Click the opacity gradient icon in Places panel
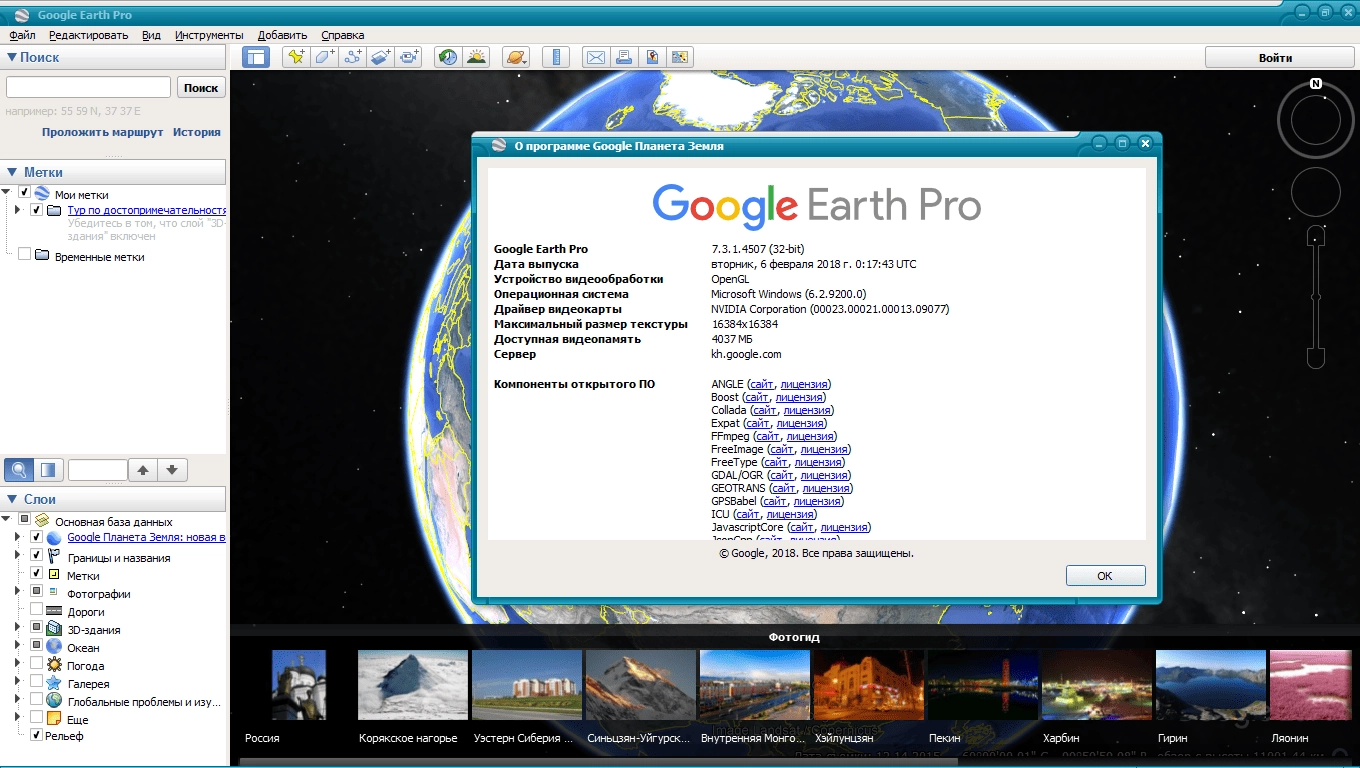This screenshot has width=1360, height=768. point(48,470)
